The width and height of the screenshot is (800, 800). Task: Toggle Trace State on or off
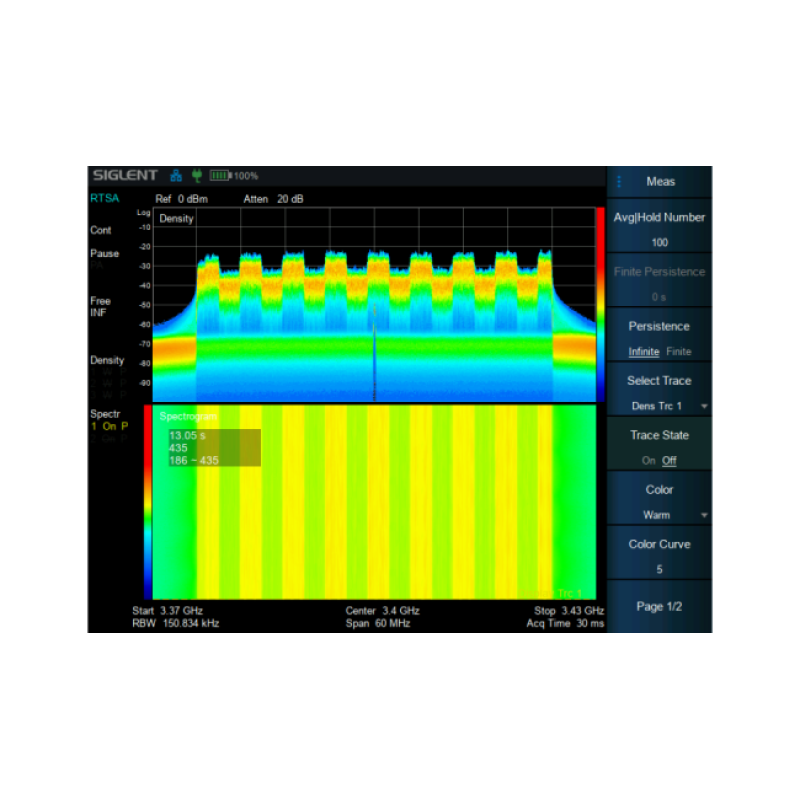pyautogui.click(x=659, y=447)
